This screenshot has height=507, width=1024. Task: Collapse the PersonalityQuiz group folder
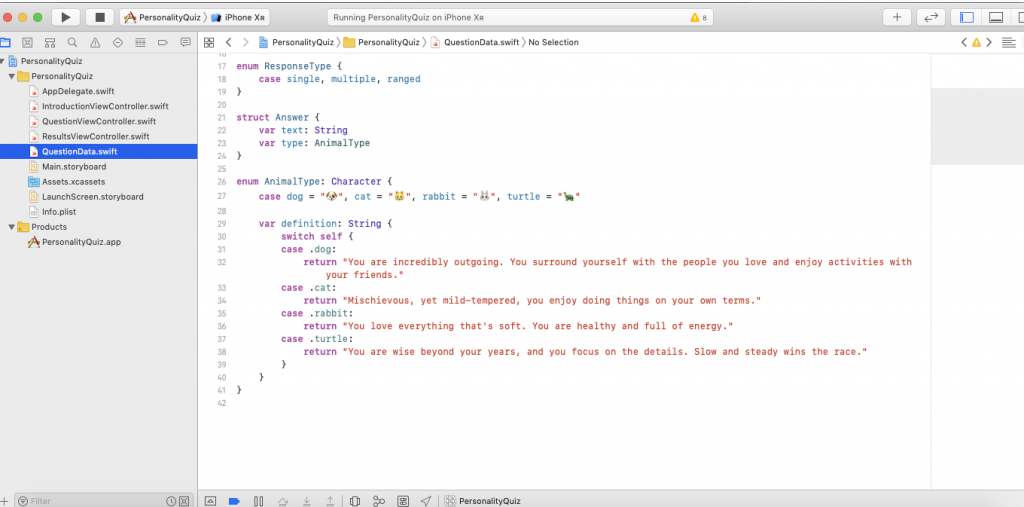pyautogui.click(x=11, y=76)
